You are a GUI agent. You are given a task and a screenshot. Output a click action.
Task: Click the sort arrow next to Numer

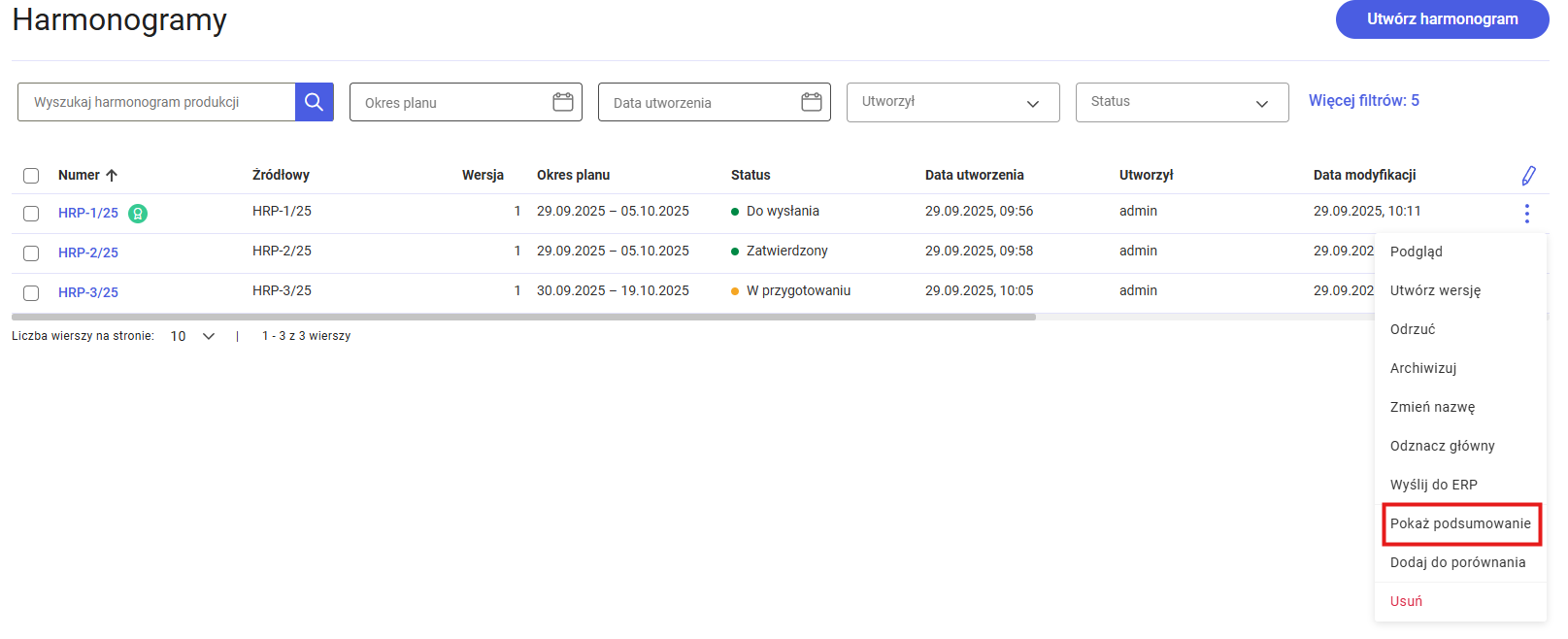(112, 176)
